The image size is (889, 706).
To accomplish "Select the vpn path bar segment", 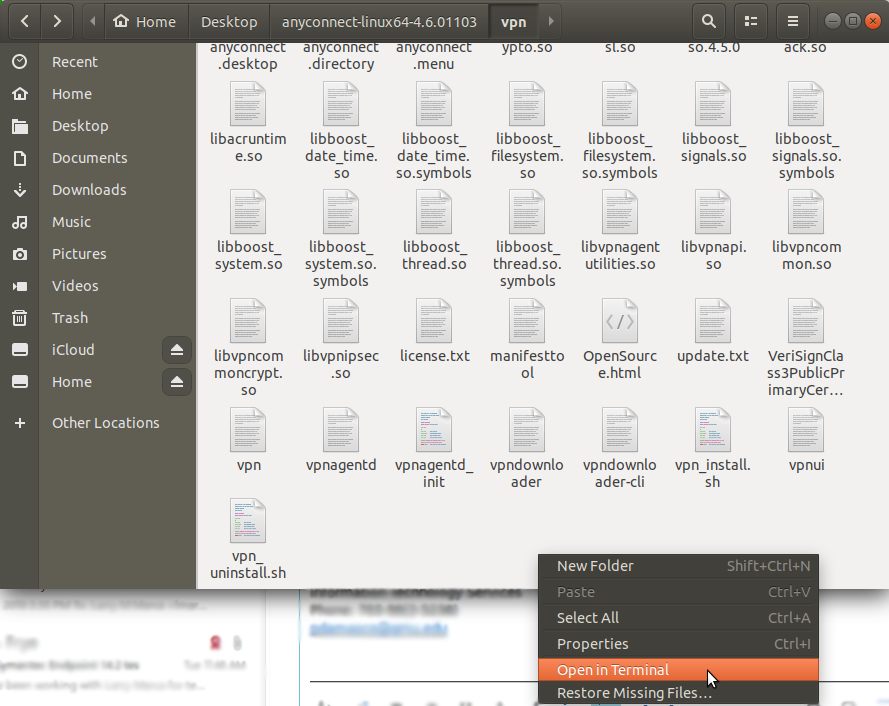I will click(514, 22).
